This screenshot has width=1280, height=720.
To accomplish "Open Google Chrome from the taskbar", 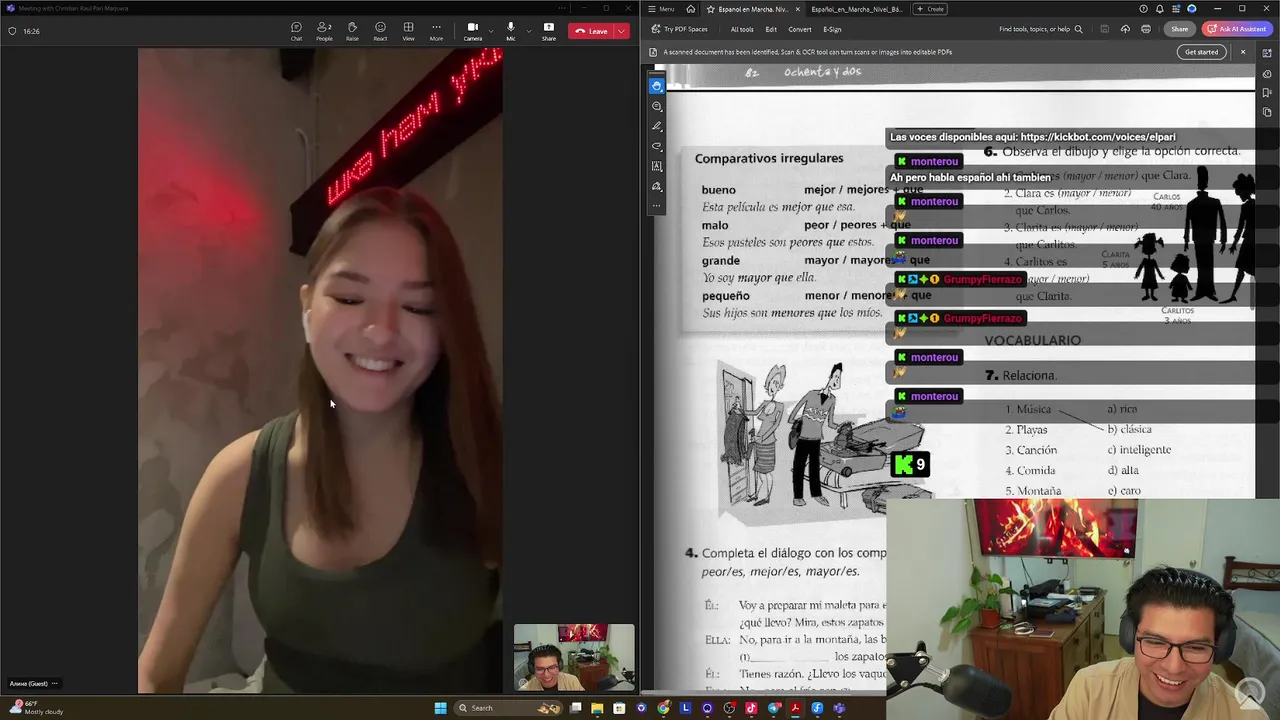I will point(663,708).
